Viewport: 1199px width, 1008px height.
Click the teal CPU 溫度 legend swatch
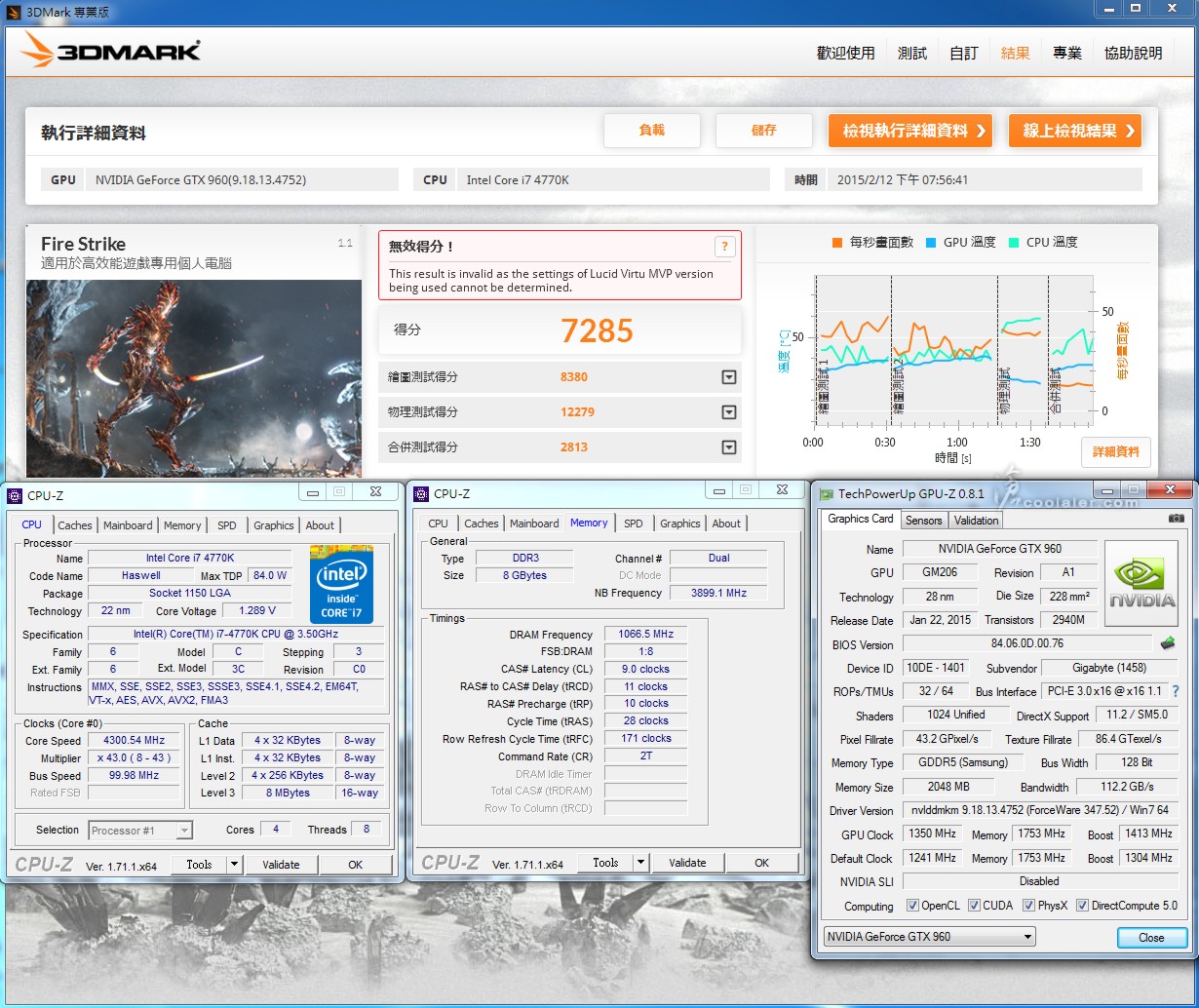[1014, 242]
